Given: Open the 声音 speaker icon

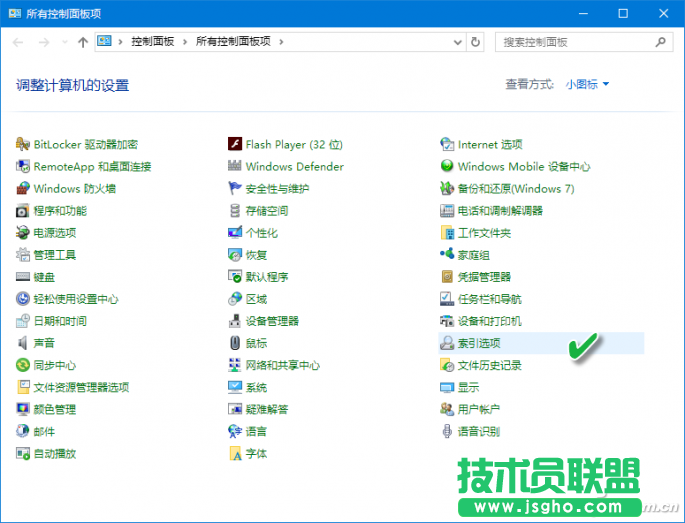Looking at the screenshot, I should coord(23,343).
